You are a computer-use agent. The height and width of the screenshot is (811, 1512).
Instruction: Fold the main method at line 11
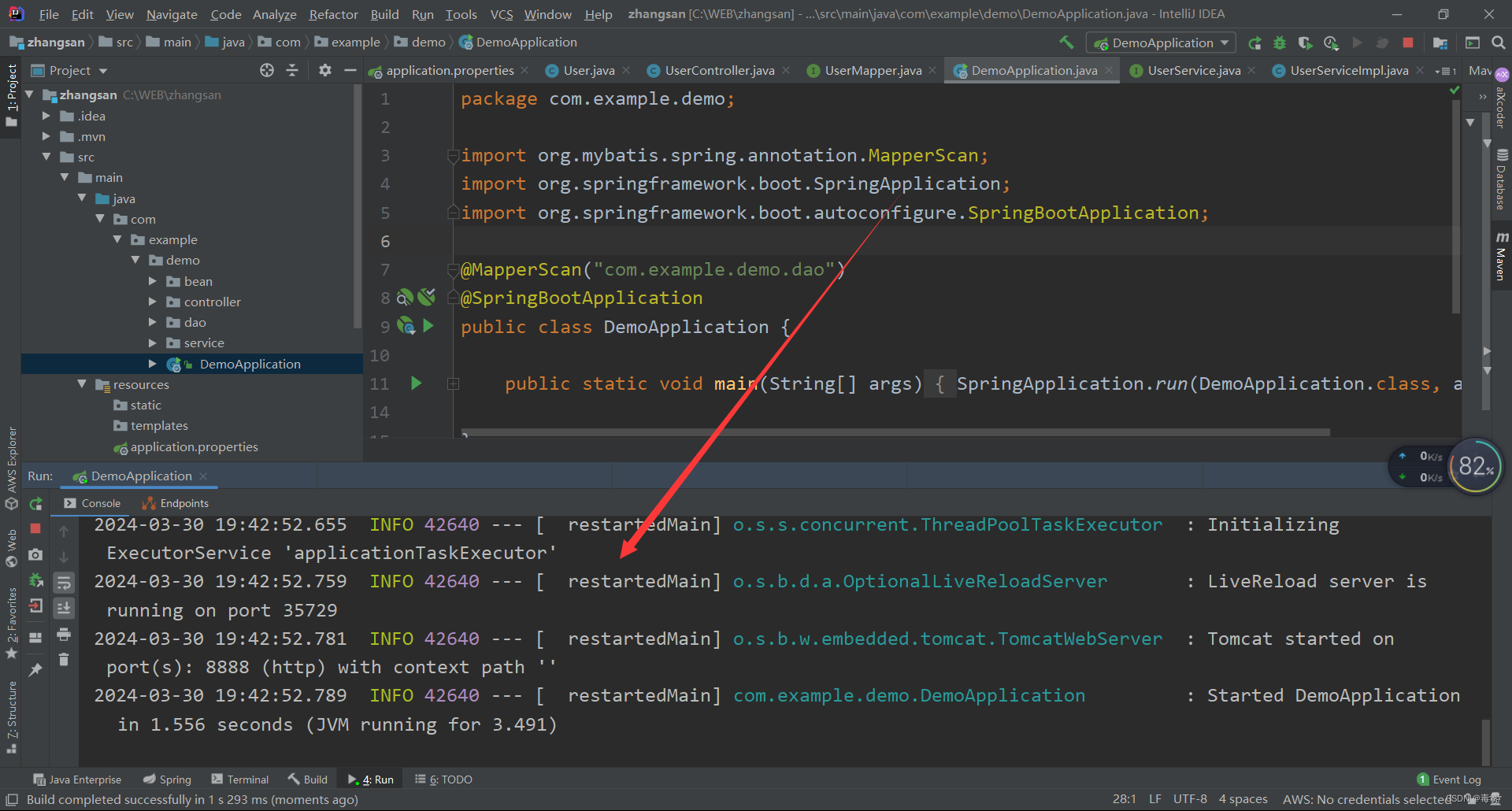(x=454, y=383)
